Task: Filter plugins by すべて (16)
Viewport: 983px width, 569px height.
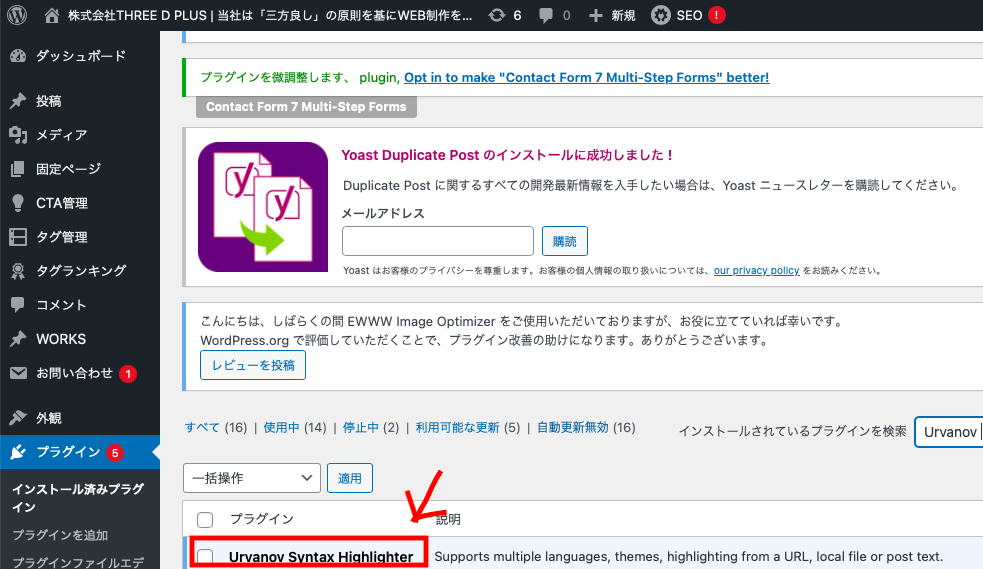Action: pyautogui.click(x=216, y=427)
